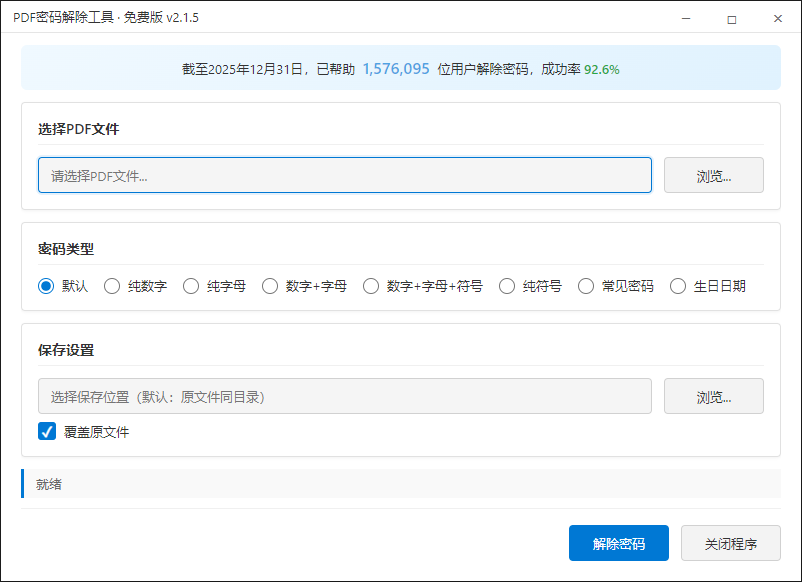点击标题栏的程序名称文字
Screen dimensions: 802x582
(105, 17)
